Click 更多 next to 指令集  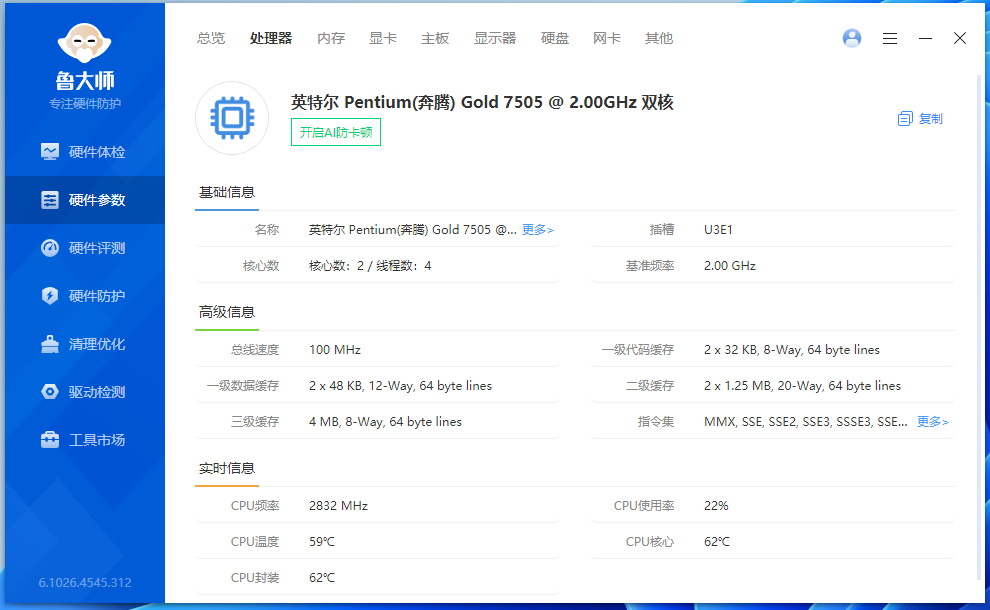point(933,422)
